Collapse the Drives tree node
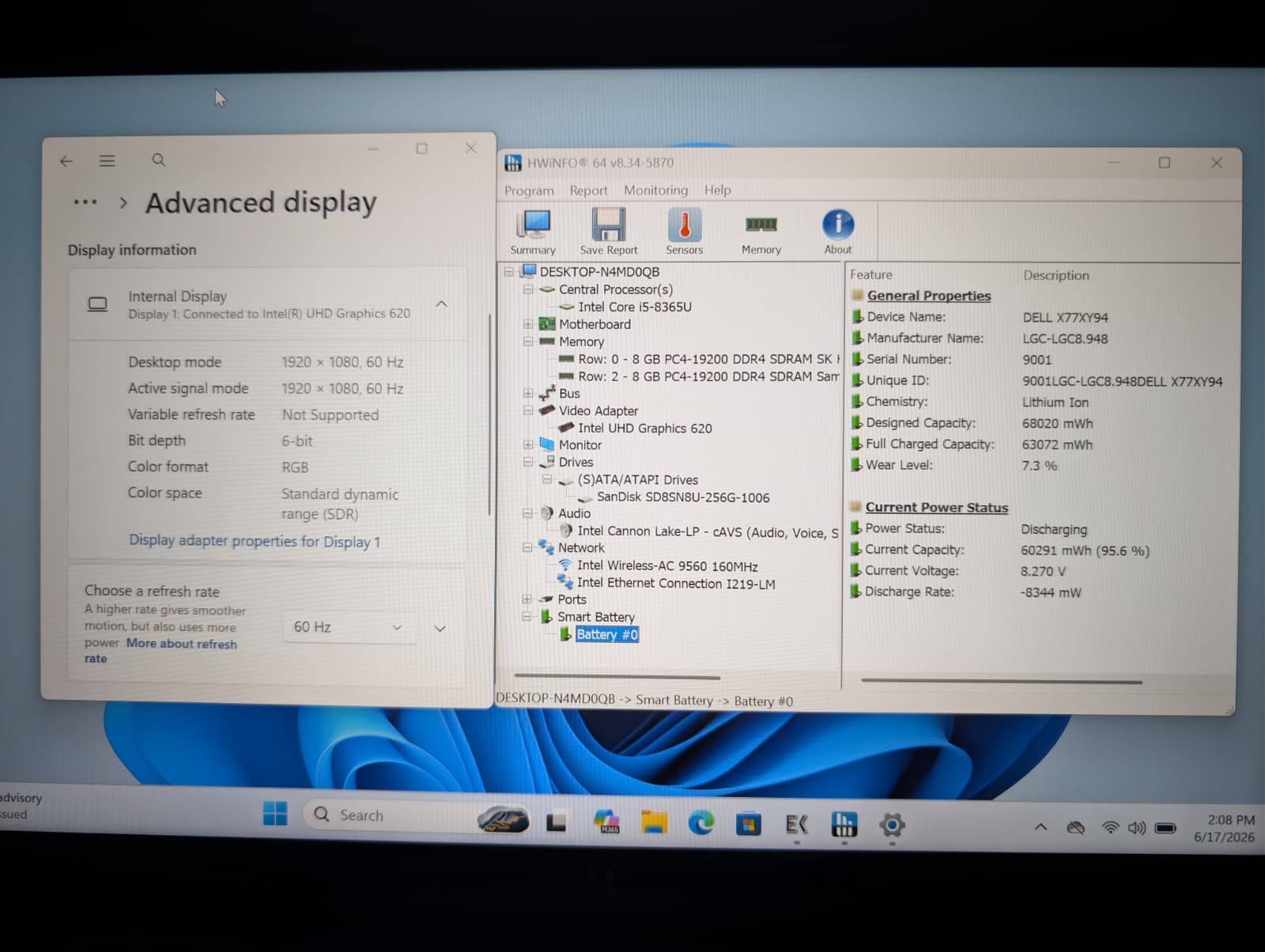1265x952 pixels. click(528, 462)
